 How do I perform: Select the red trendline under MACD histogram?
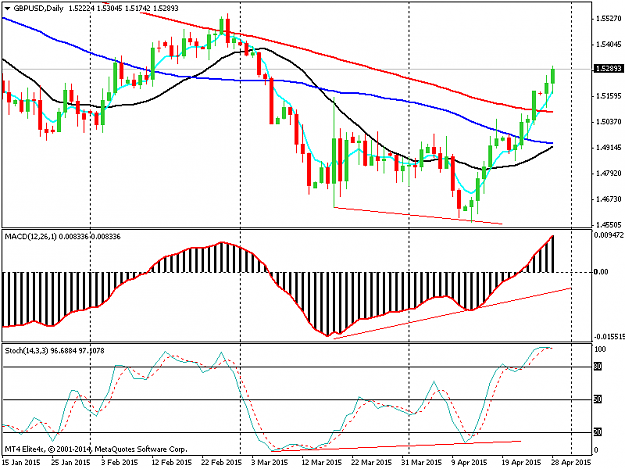[x=452, y=313]
